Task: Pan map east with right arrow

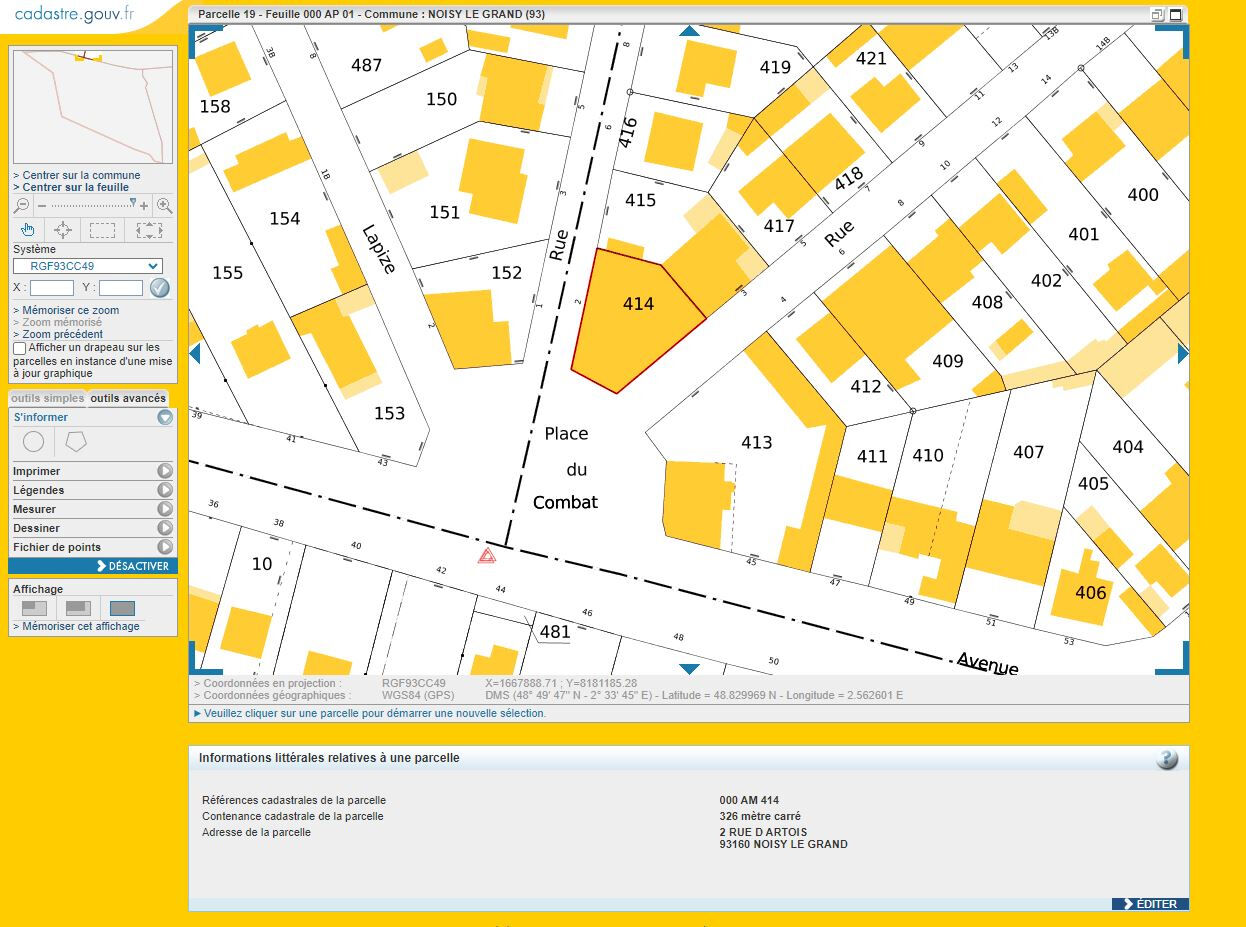Action: tap(1183, 353)
